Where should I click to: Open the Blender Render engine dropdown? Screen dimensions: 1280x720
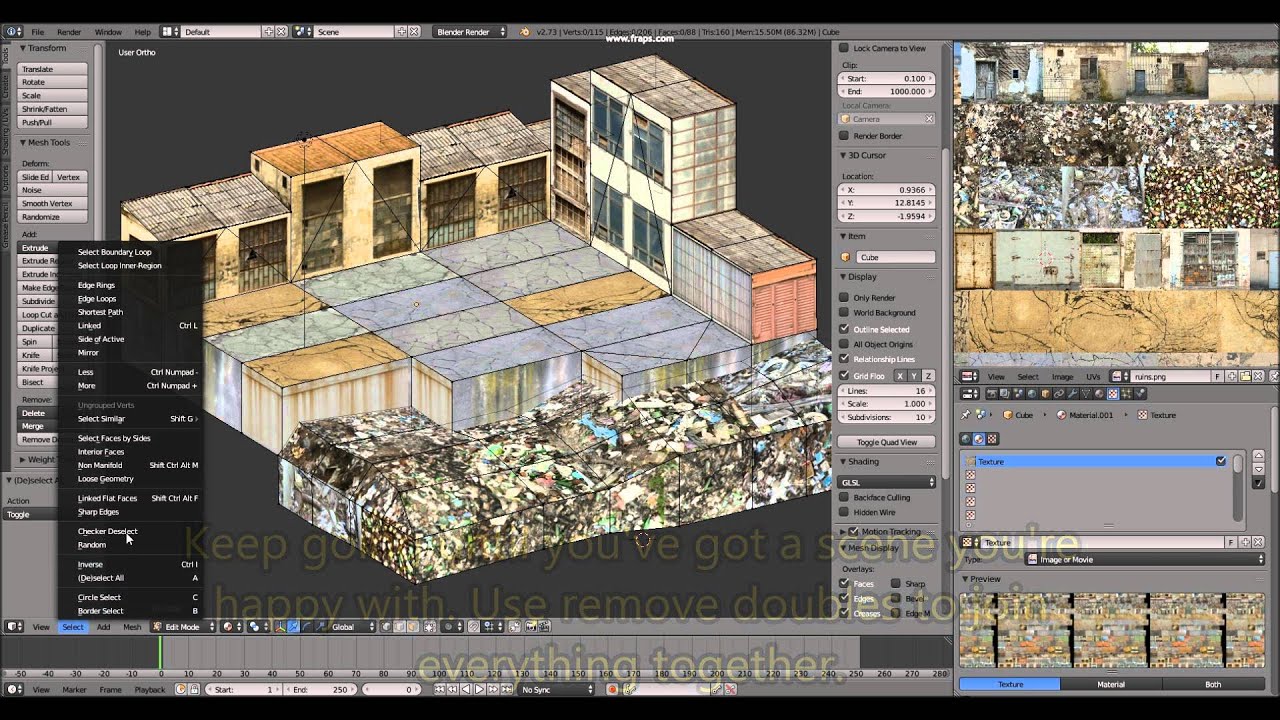click(470, 32)
